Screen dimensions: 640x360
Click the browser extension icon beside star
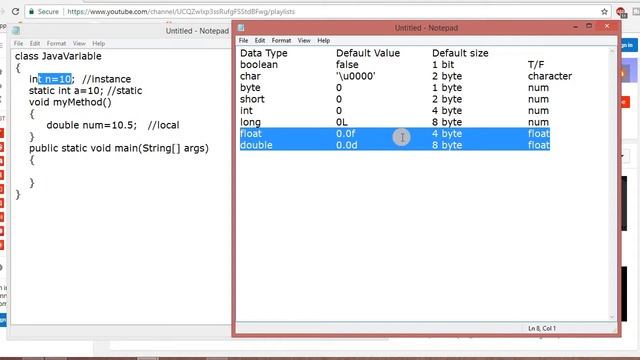click(621, 12)
